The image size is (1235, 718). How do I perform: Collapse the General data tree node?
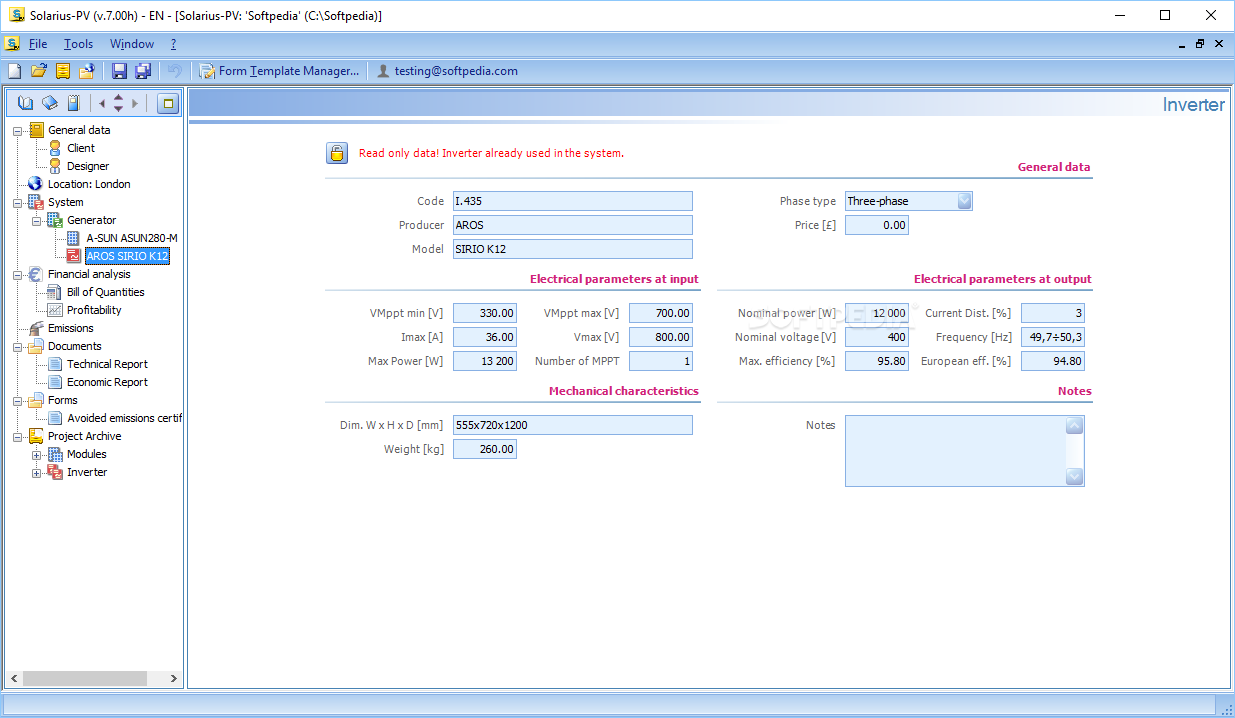(x=18, y=130)
